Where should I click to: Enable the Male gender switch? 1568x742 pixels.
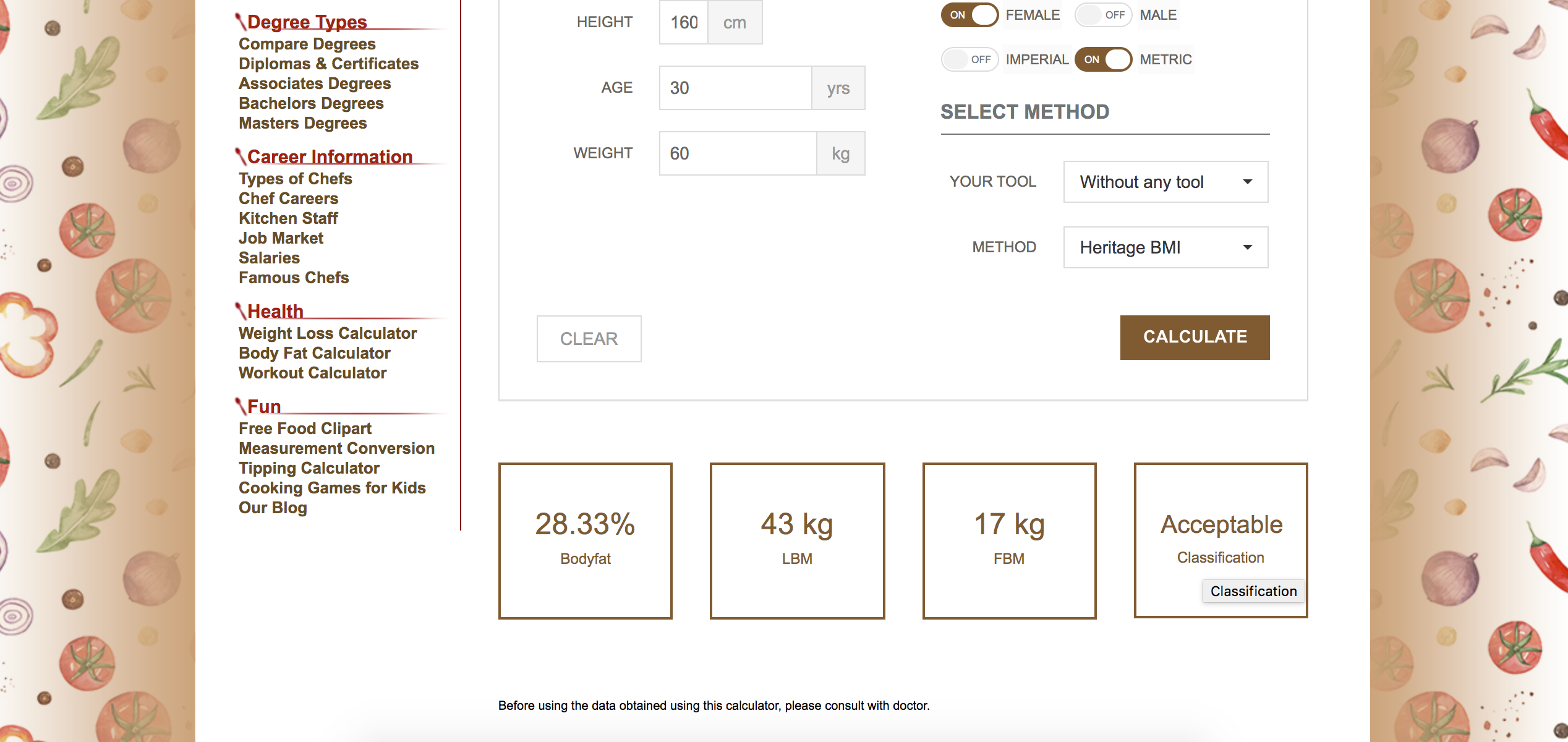[x=1103, y=15]
